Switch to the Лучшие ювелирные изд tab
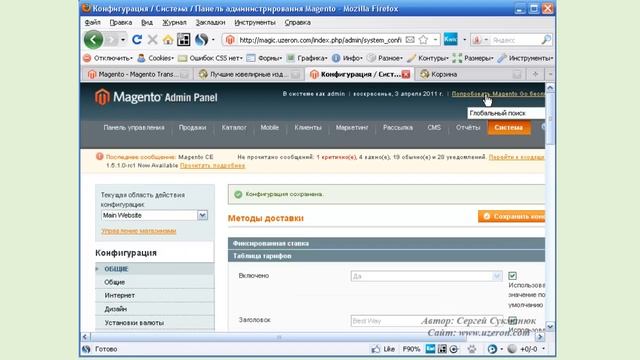 point(249,74)
